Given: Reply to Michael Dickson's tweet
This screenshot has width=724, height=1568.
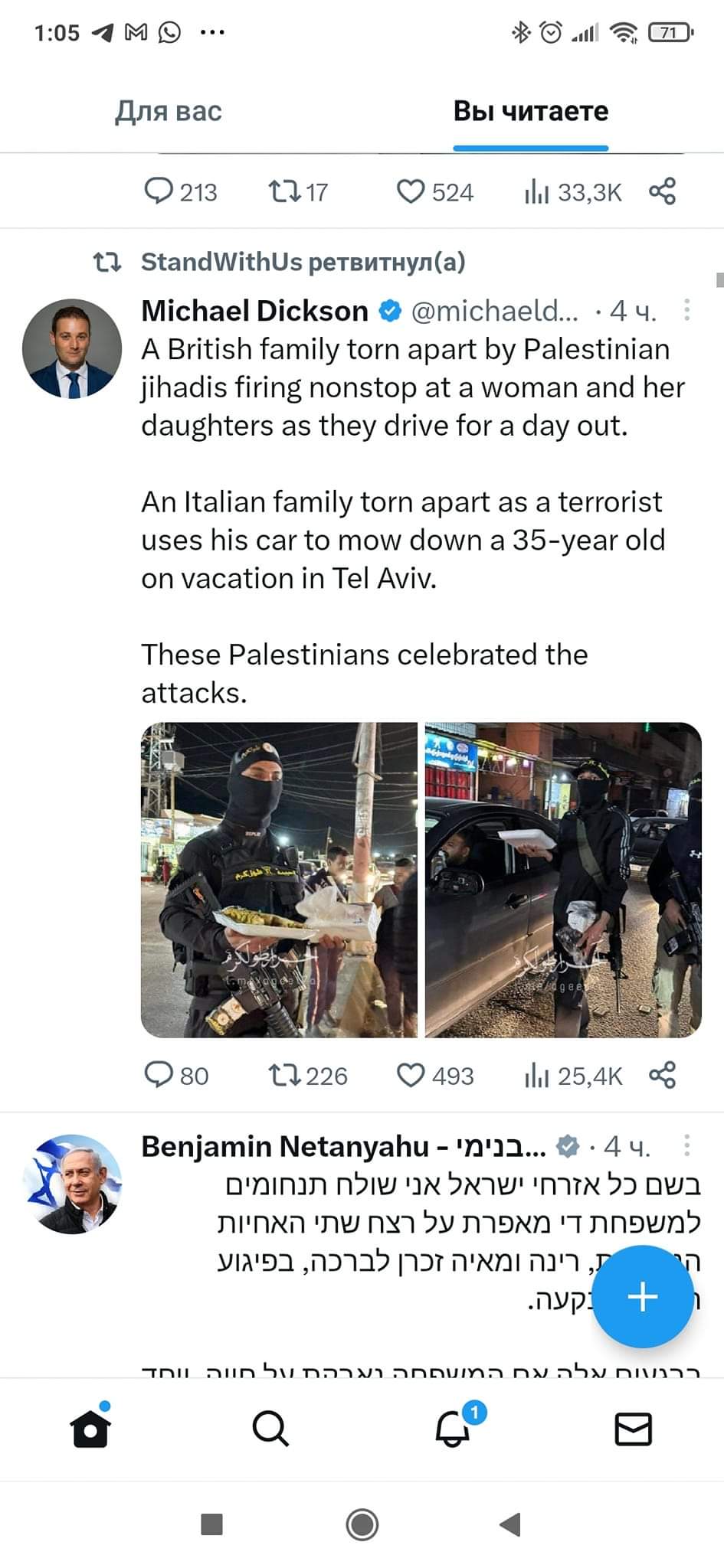Looking at the screenshot, I should (159, 1075).
